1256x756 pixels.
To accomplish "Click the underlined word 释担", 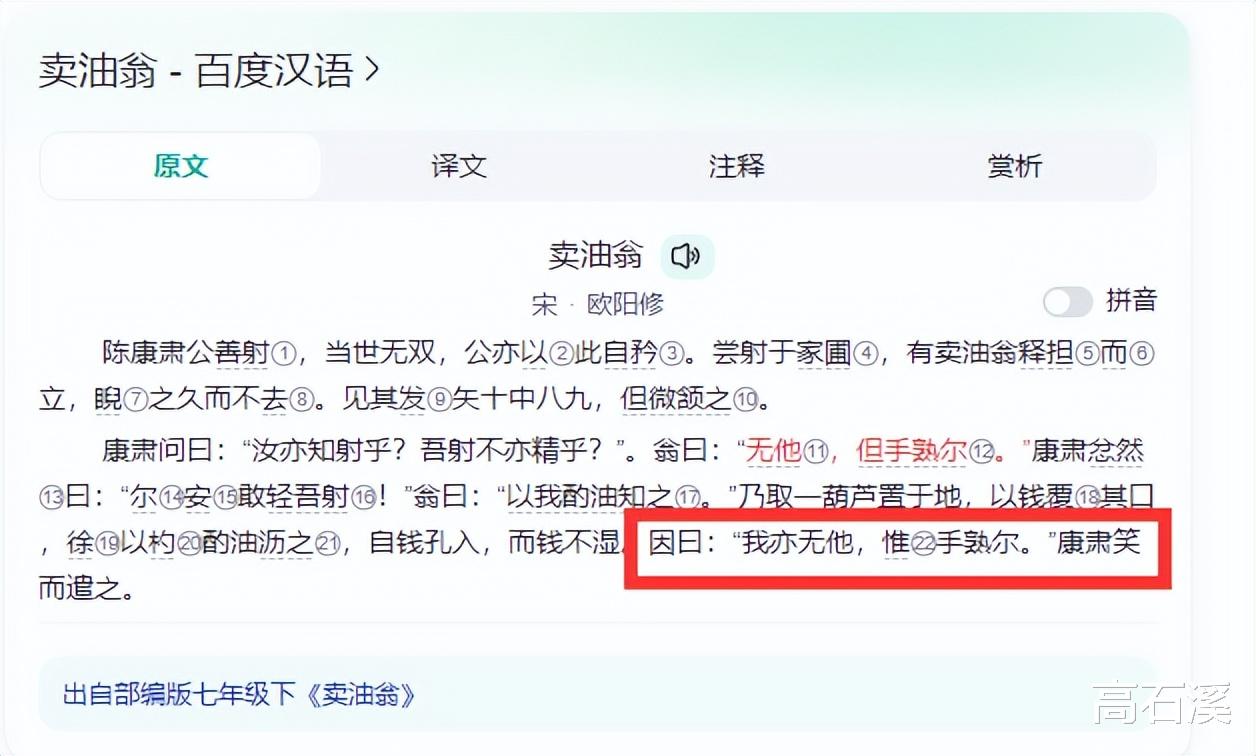I will pyautogui.click(x=1045, y=353).
